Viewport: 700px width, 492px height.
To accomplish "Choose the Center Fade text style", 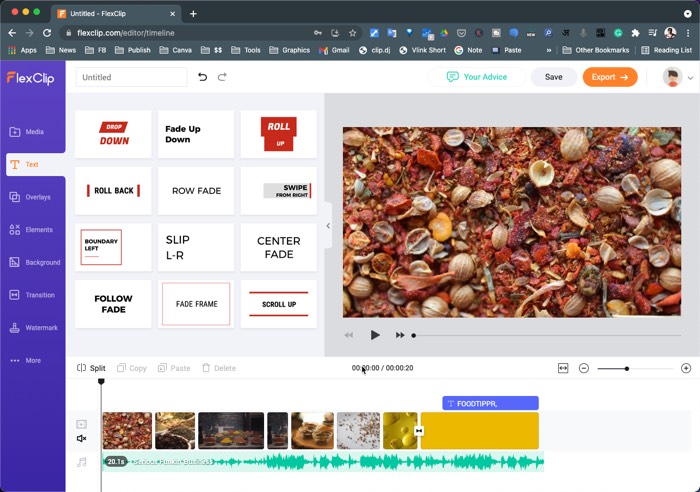I will pyautogui.click(x=279, y=247).
